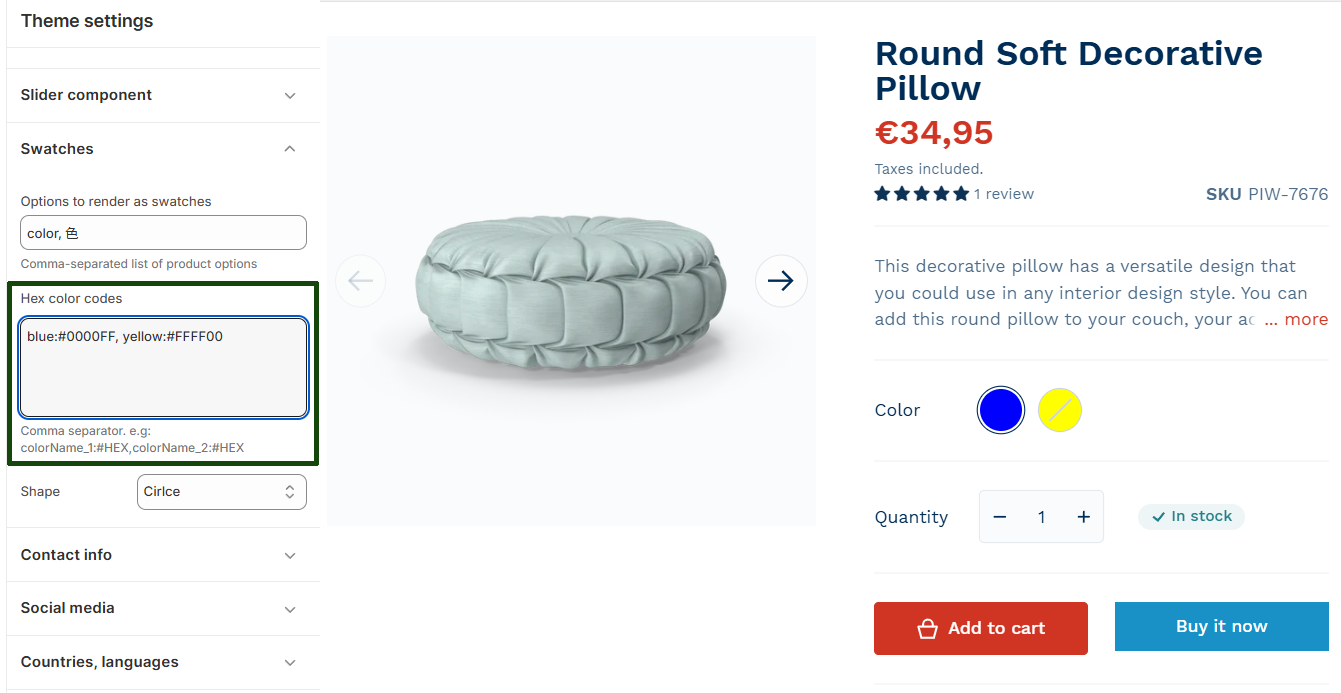
Task: Open the Shape dropdown
Action: 221,492
